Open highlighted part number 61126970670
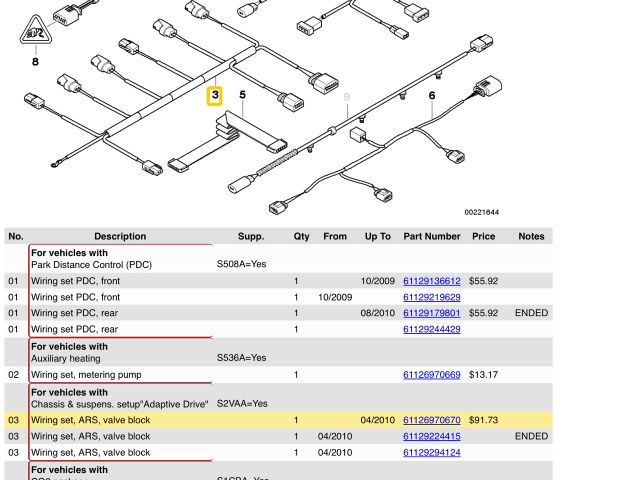Viewport: 640px width, 480px height. 431,421
